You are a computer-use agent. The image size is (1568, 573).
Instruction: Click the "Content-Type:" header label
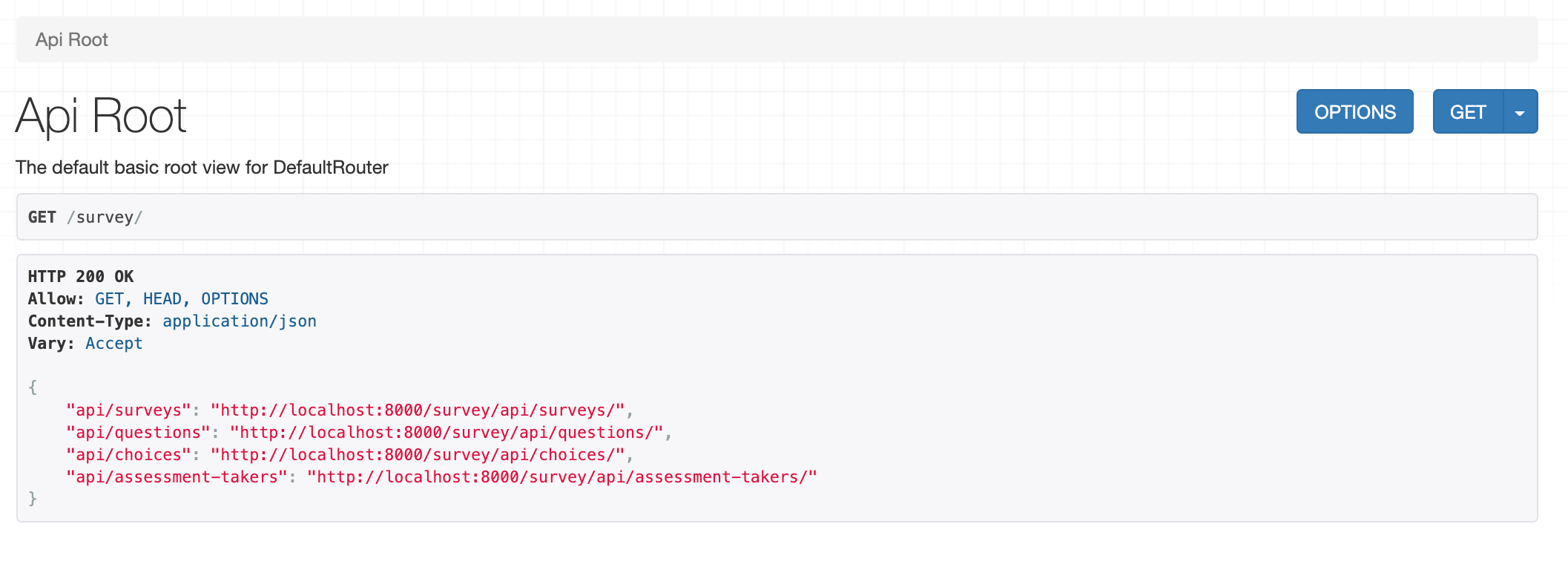[90, 321]
